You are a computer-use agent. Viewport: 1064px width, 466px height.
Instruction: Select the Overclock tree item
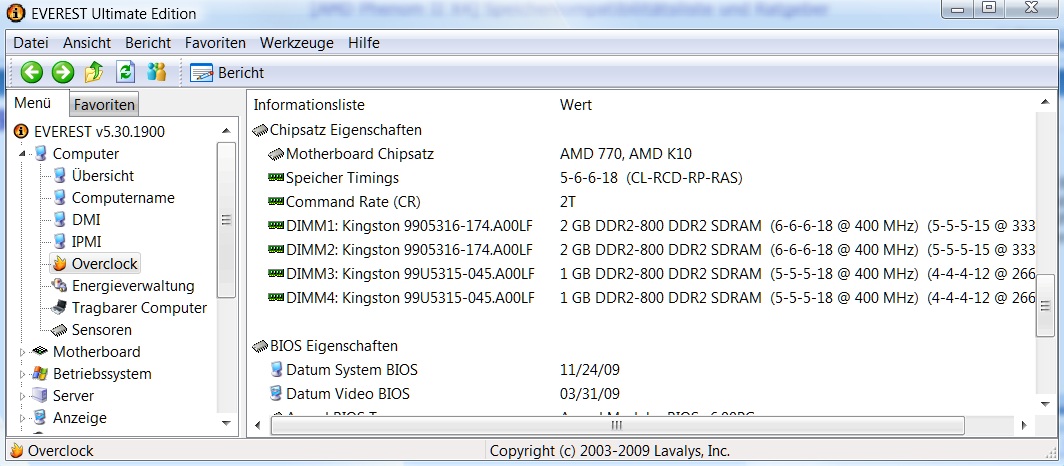click(x=104, y=264)
